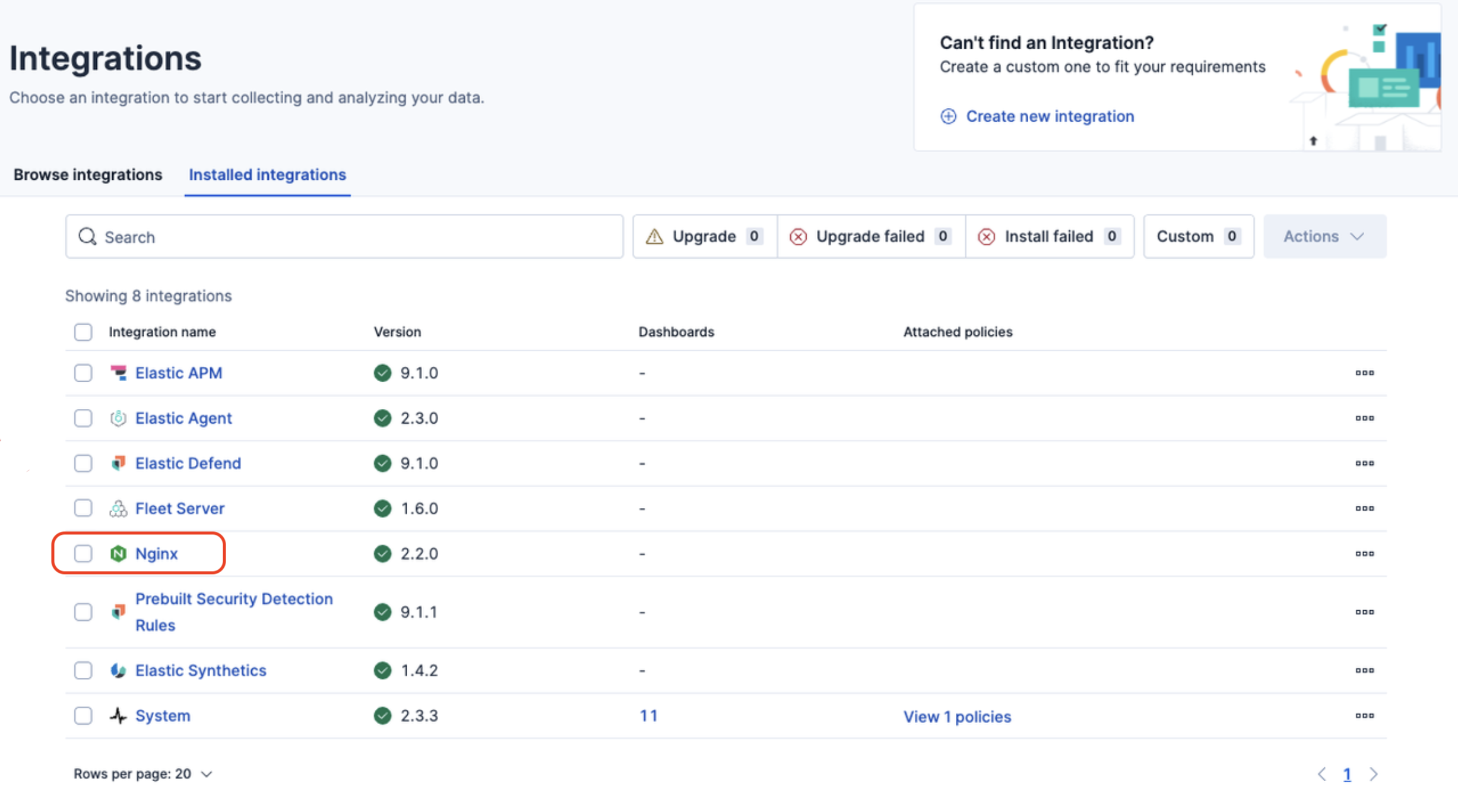Open the Actions dropdown
Image resolution: width=1458 pixels, height=812 pixels.
click(1324, 236)
